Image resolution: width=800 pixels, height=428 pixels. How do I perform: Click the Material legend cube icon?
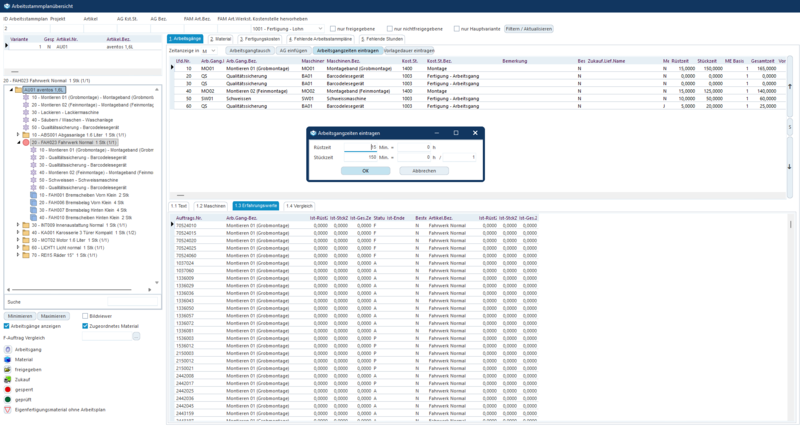[8, 359]
